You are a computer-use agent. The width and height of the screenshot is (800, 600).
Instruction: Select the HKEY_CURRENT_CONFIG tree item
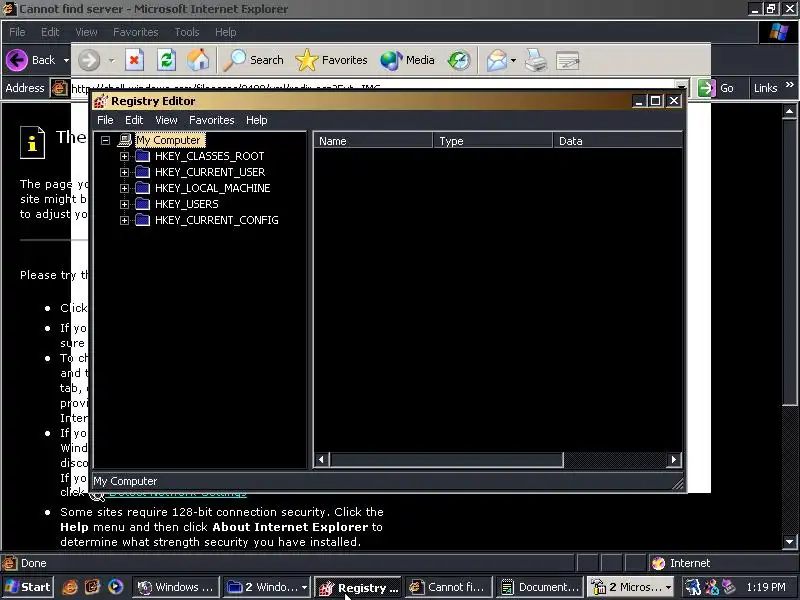pyautogui.click(x=216, y=220)
